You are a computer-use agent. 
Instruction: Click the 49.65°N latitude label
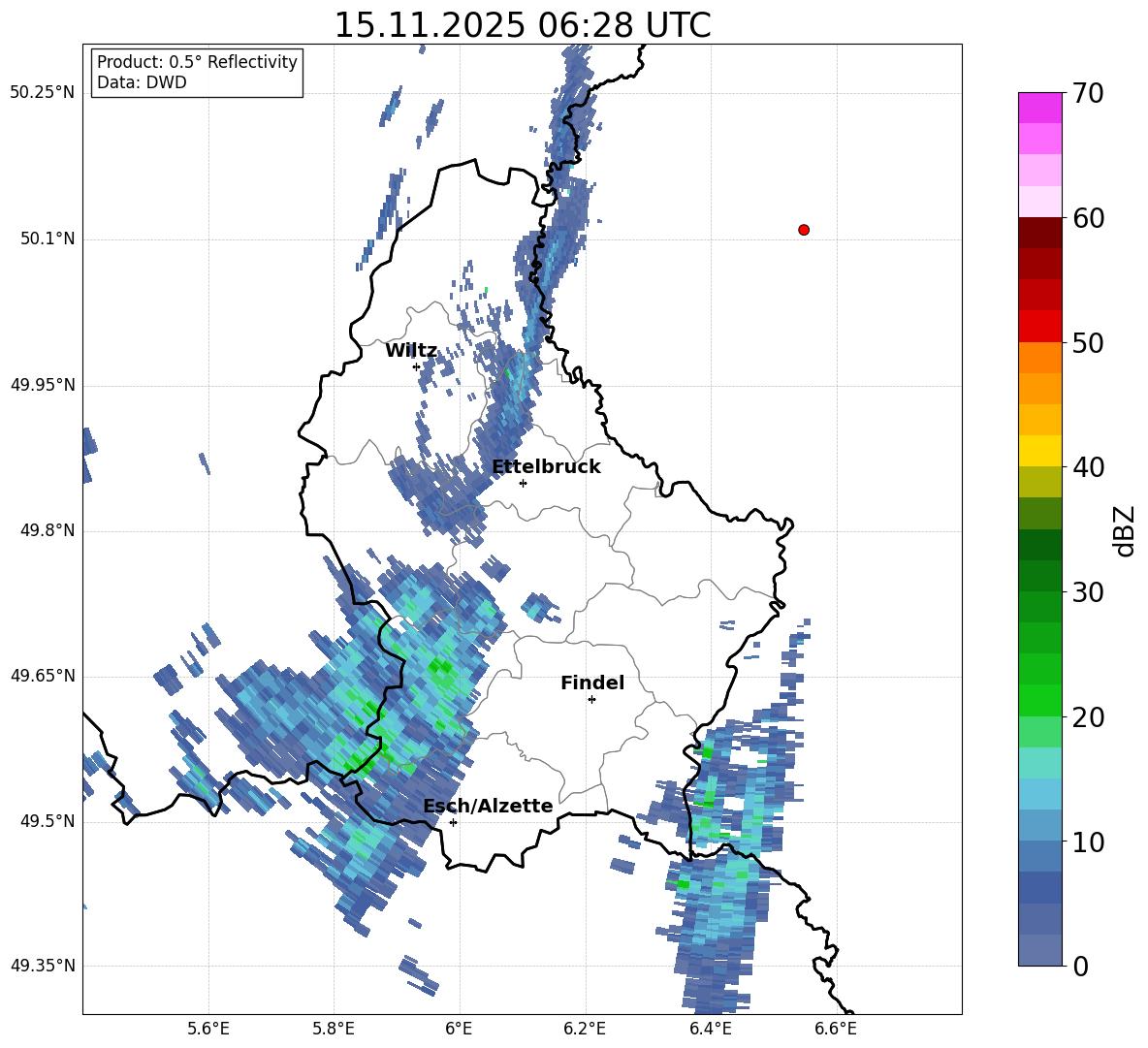pos(43,675)
